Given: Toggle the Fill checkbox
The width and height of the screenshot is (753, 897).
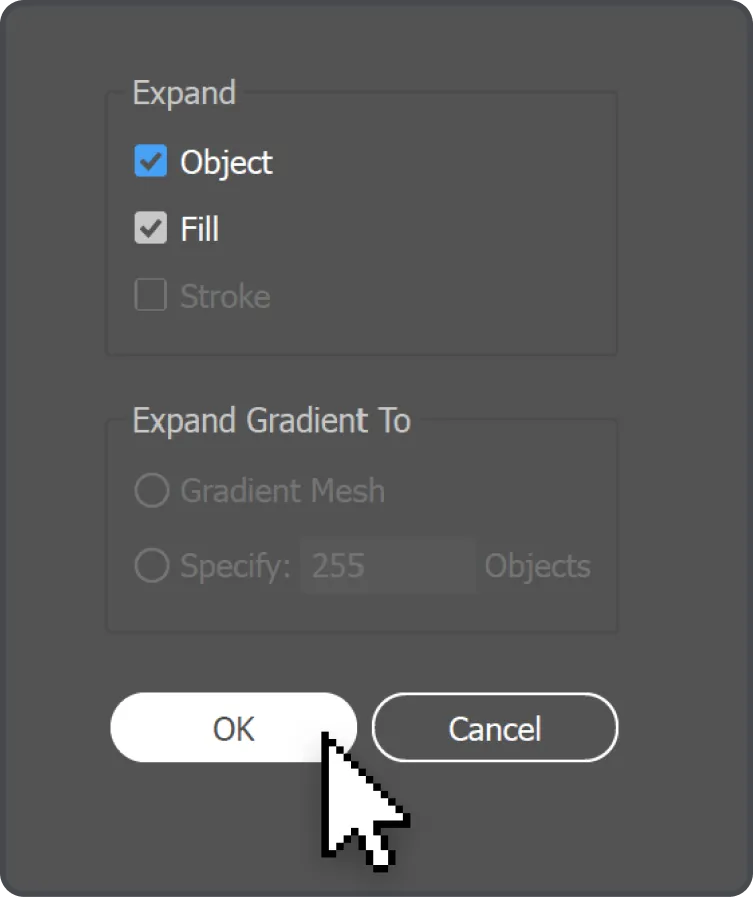Looking at the screenshot, I should pos(150,228).
